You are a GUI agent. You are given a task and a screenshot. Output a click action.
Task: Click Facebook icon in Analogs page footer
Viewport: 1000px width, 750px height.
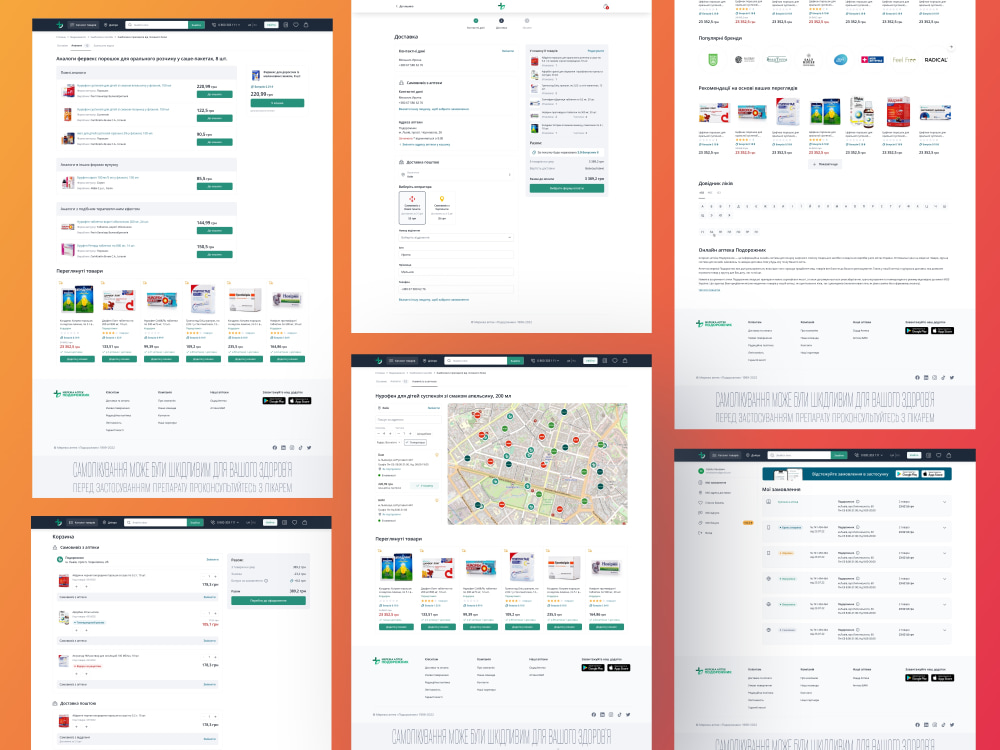pyautogui.click(x=275, y=448)
